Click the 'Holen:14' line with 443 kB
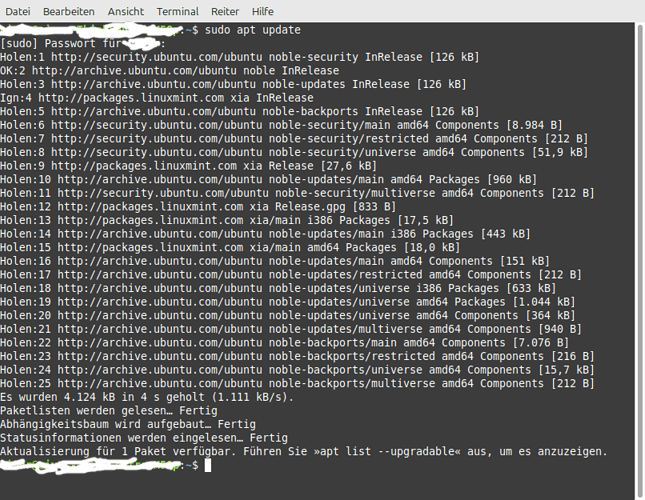The image size is (645, 500). tap(265, 234)
